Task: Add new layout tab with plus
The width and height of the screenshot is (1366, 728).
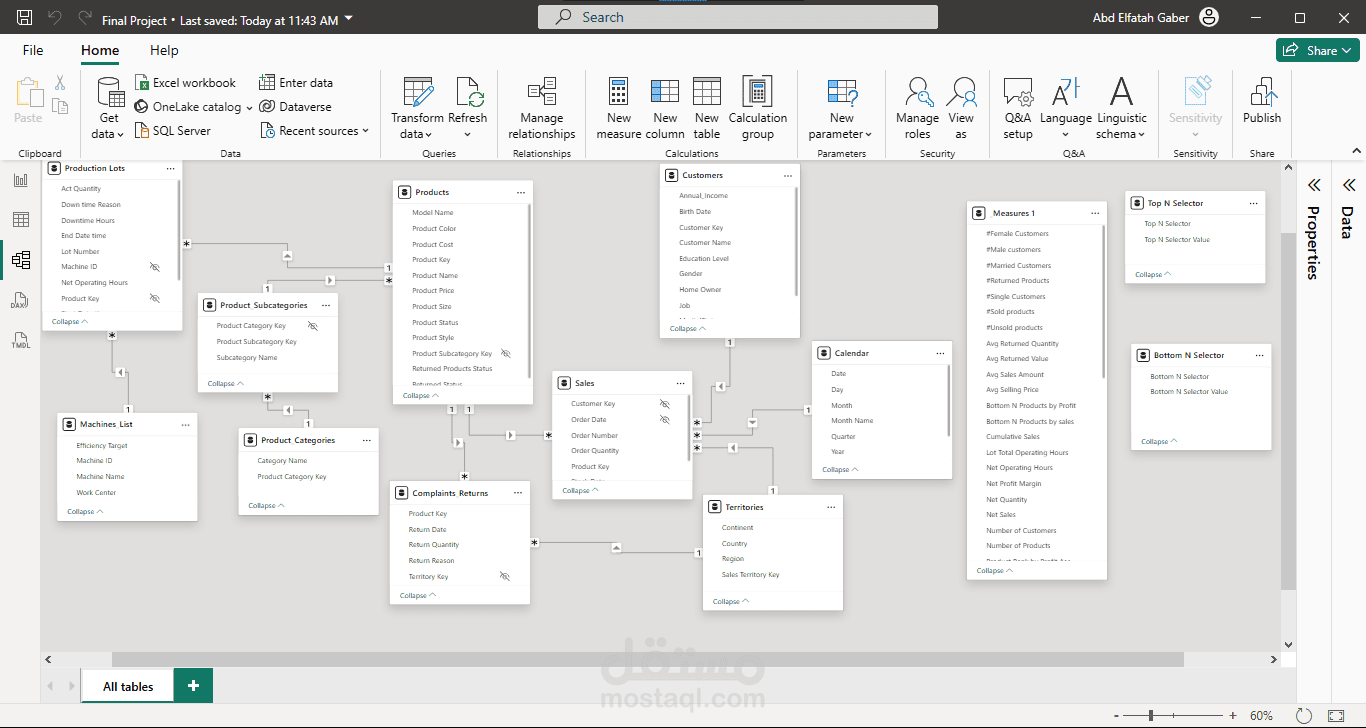Action: (193, 686)
